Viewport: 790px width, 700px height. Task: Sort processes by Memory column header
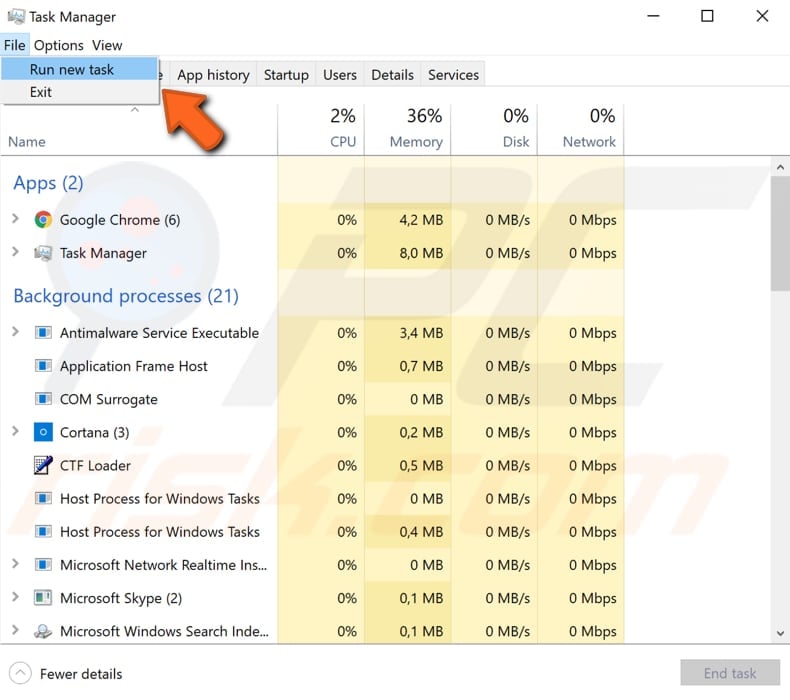(416, 141)
